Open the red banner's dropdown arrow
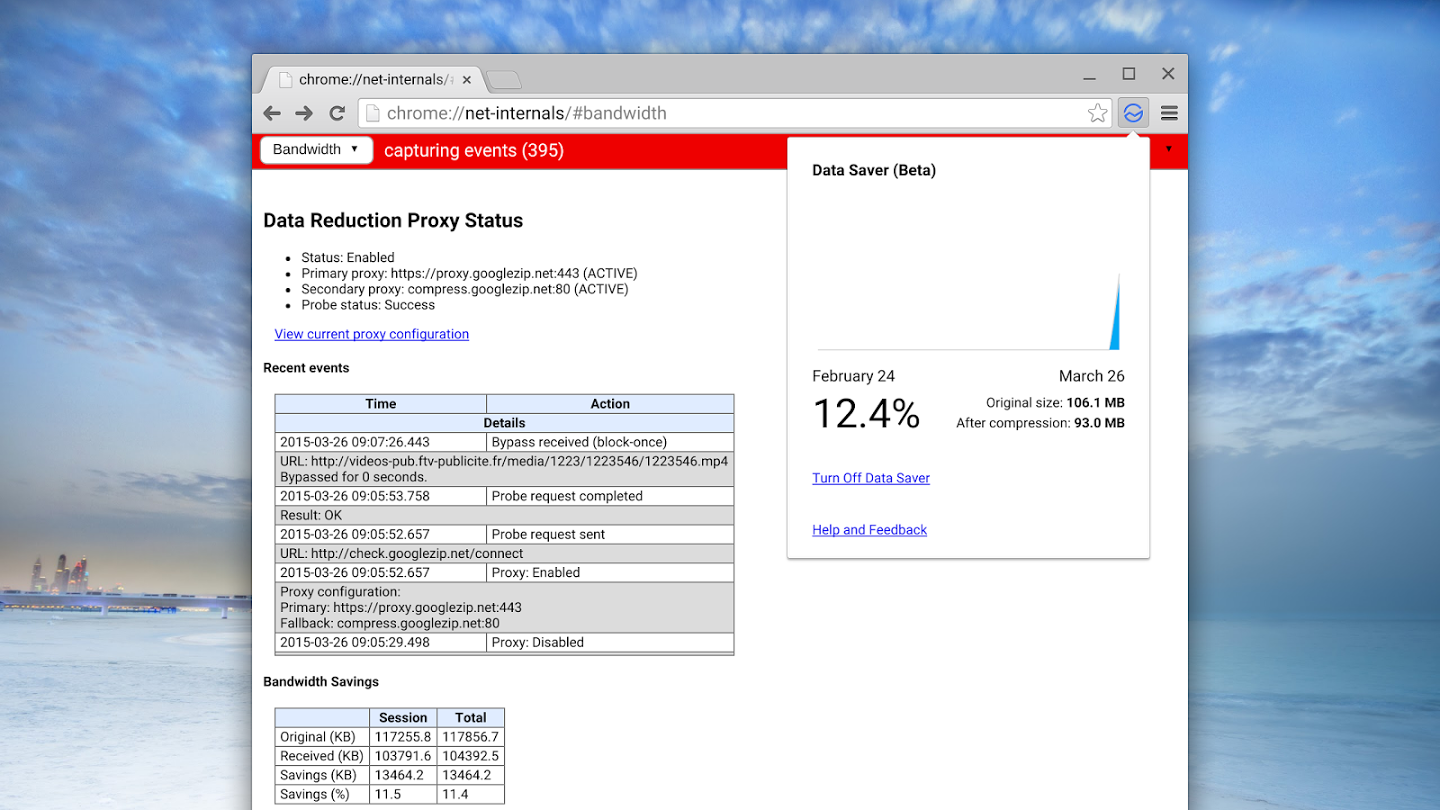The height and width of the screenshot is (810, 1440). [x=1169, y=149]
